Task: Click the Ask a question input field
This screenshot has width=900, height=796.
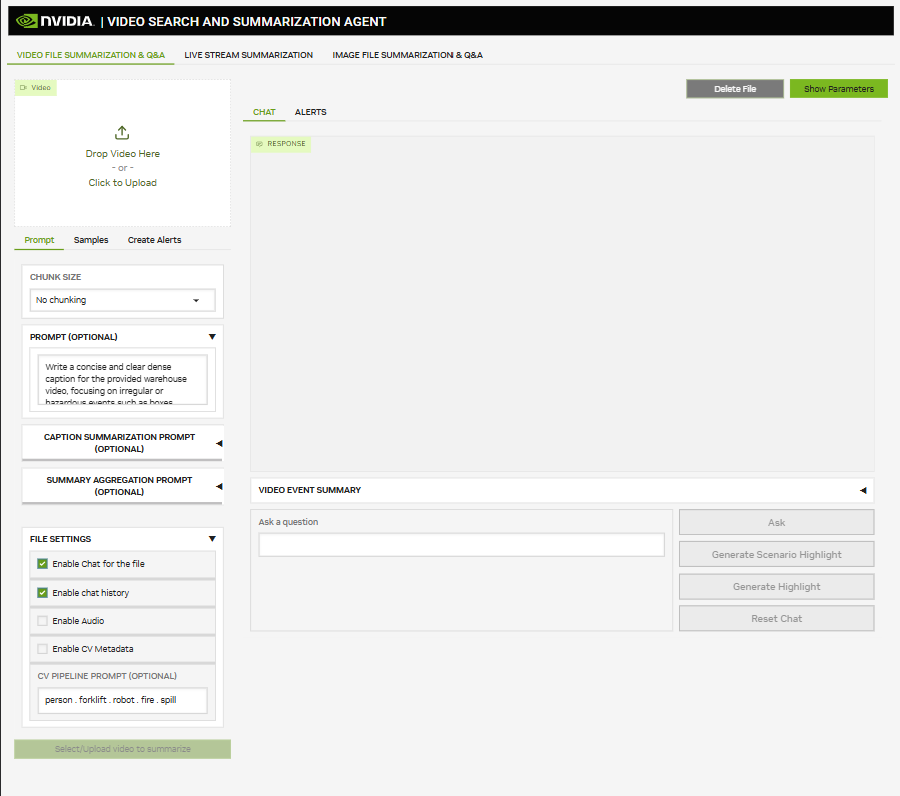Action: pyautogui.click(x=462, y=544)
